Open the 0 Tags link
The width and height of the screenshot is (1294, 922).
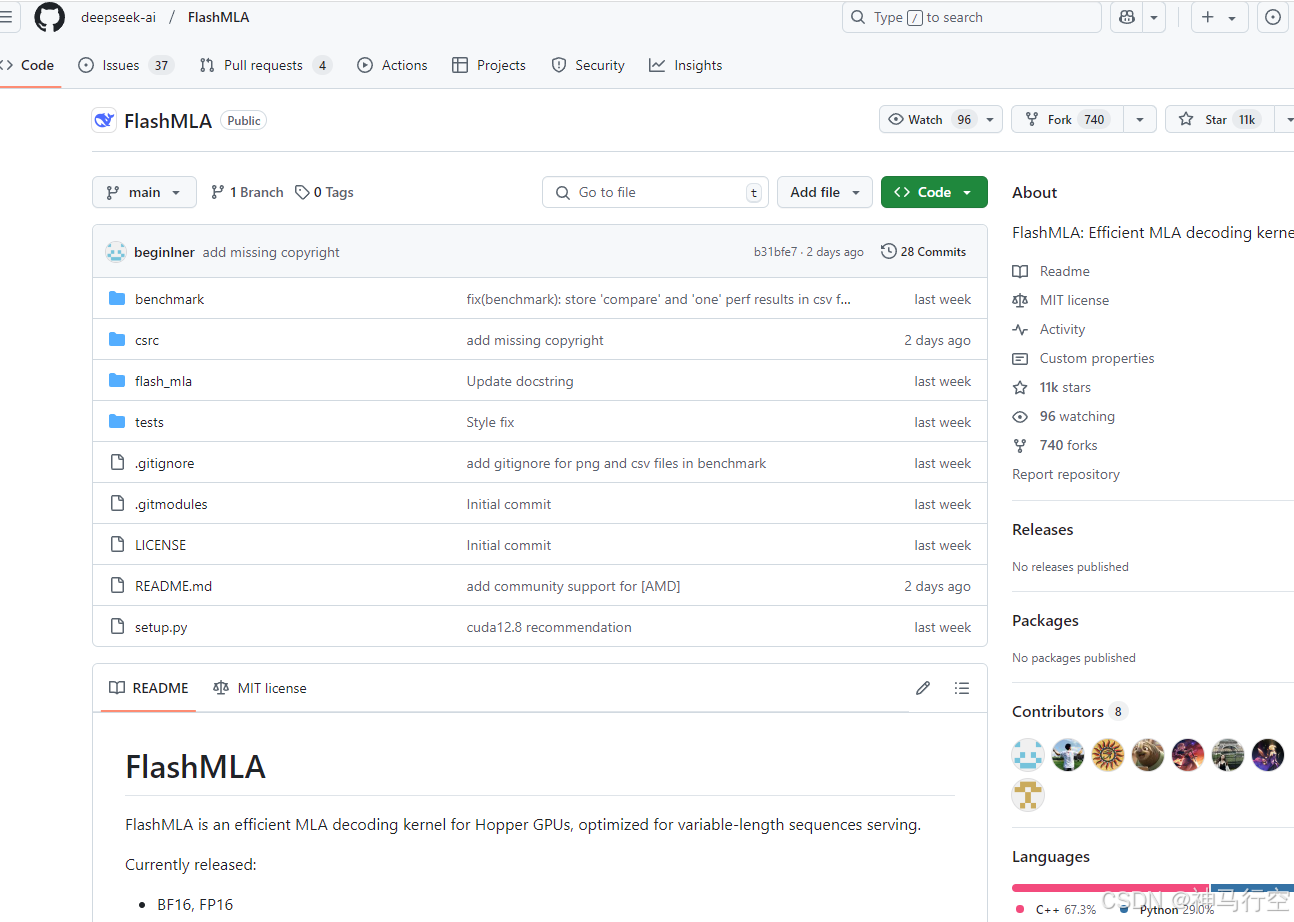click(x=324, y=192)
